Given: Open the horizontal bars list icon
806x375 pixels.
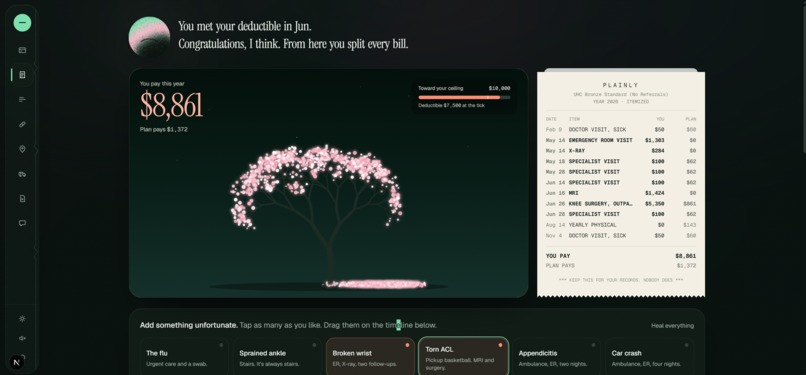Looking at the screenshot, I should point(22,99).
